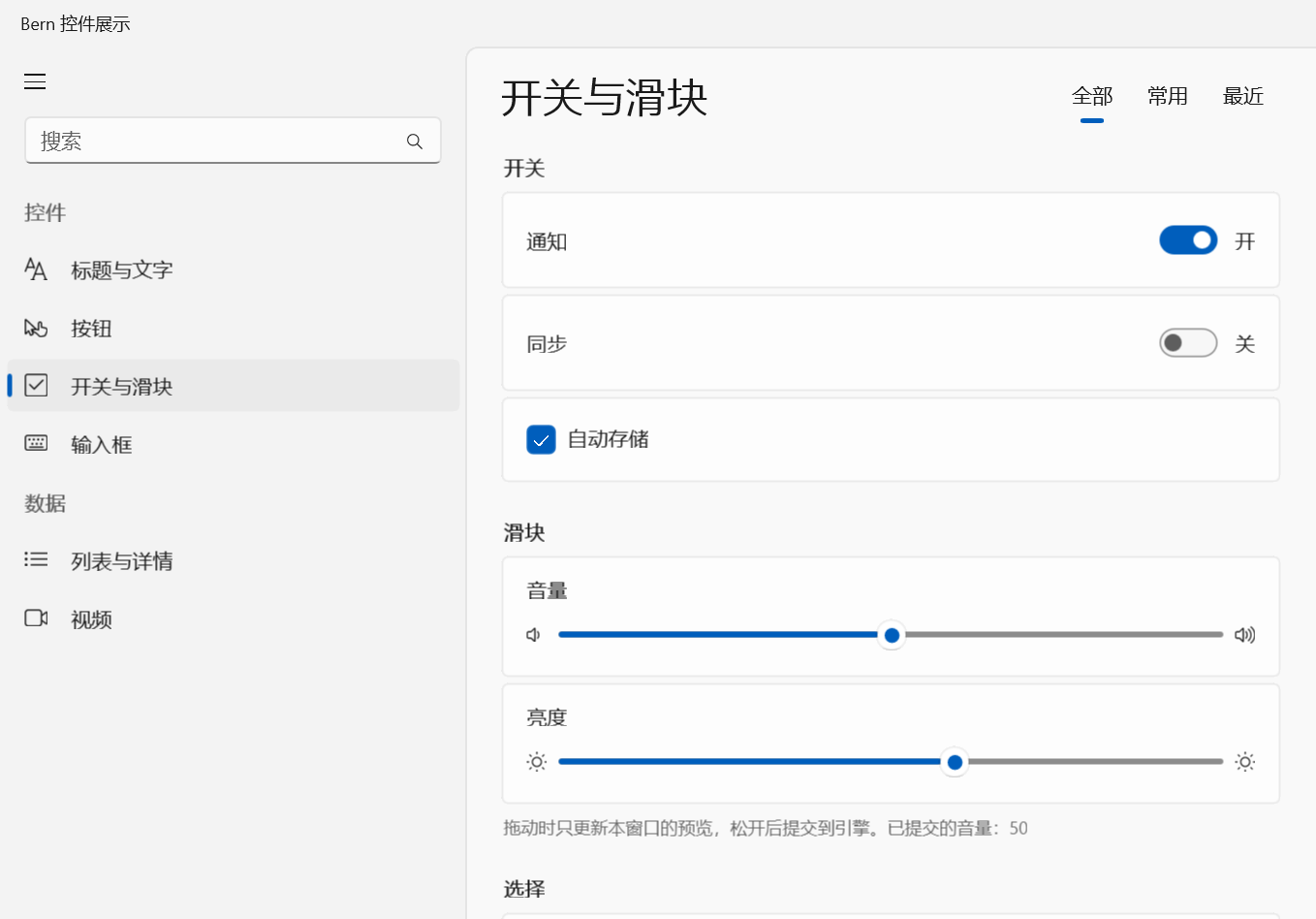The width and height of the screenshot is (1316, 919).
Task: Click the 滑块 section heading
Action: (524, 532)
